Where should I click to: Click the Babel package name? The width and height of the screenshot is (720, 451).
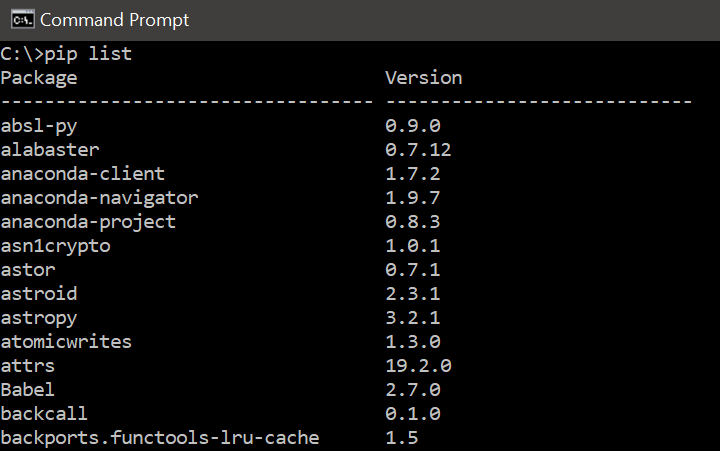28,390
